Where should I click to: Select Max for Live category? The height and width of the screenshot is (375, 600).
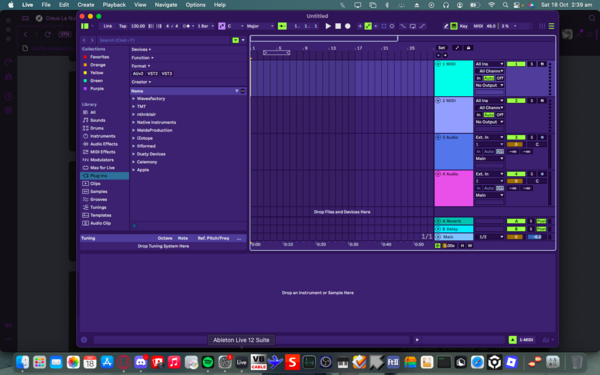pos(102,168)
